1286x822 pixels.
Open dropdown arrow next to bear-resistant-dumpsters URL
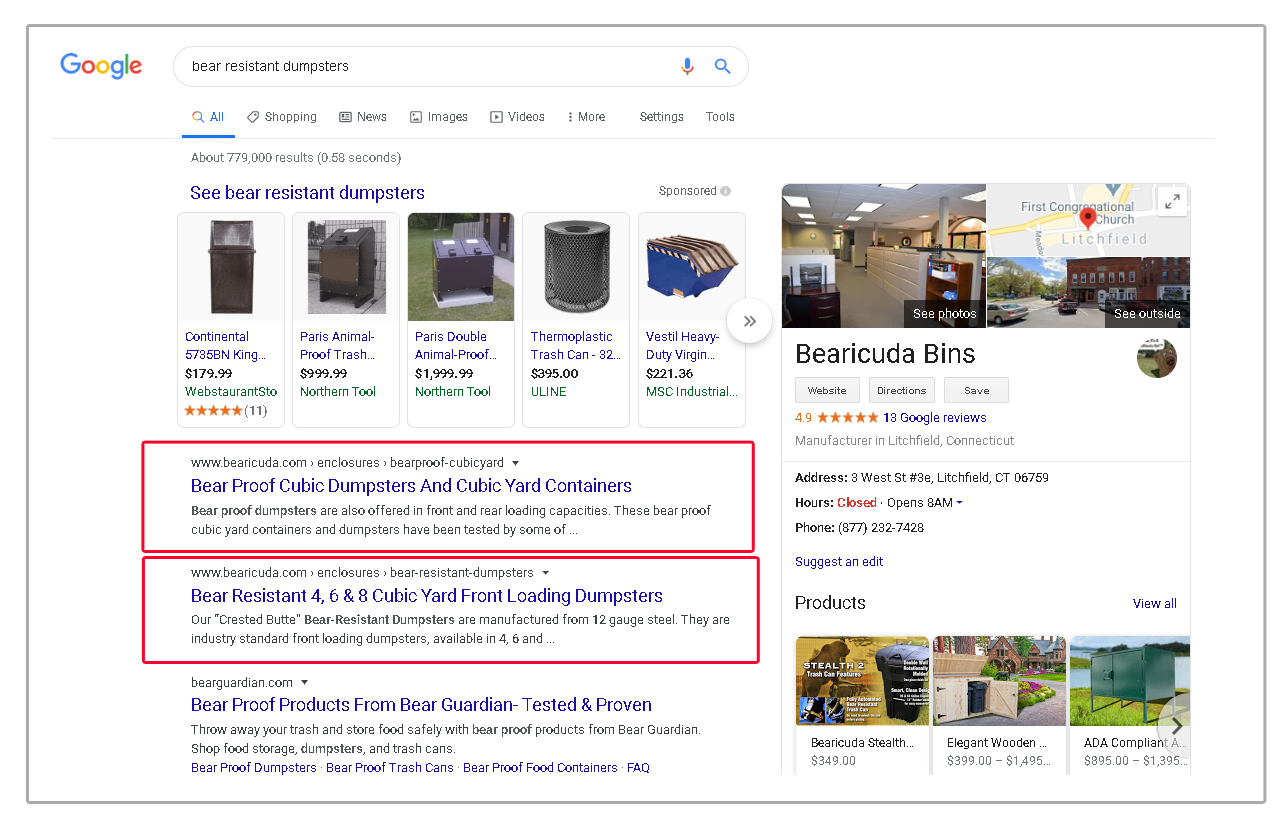545,573
